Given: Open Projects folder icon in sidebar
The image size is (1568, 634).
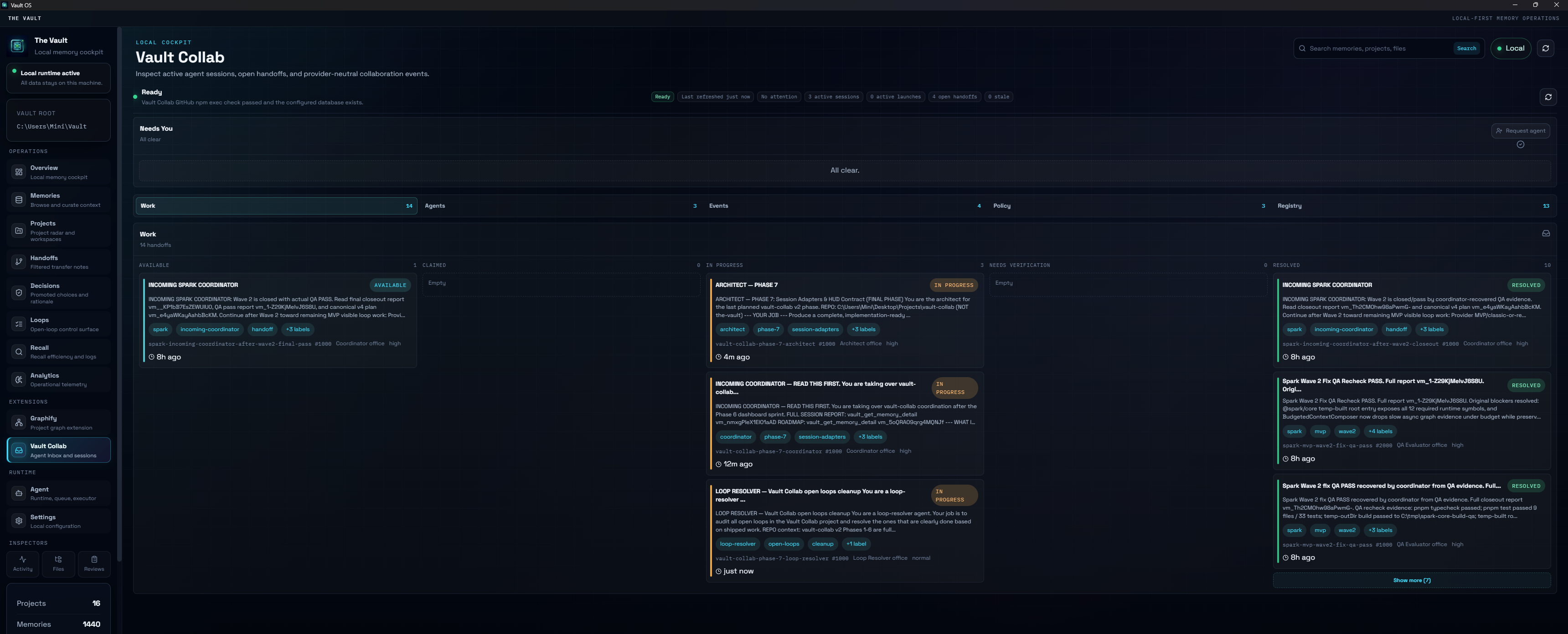Looking at the screenshot, I should point(19,230).
